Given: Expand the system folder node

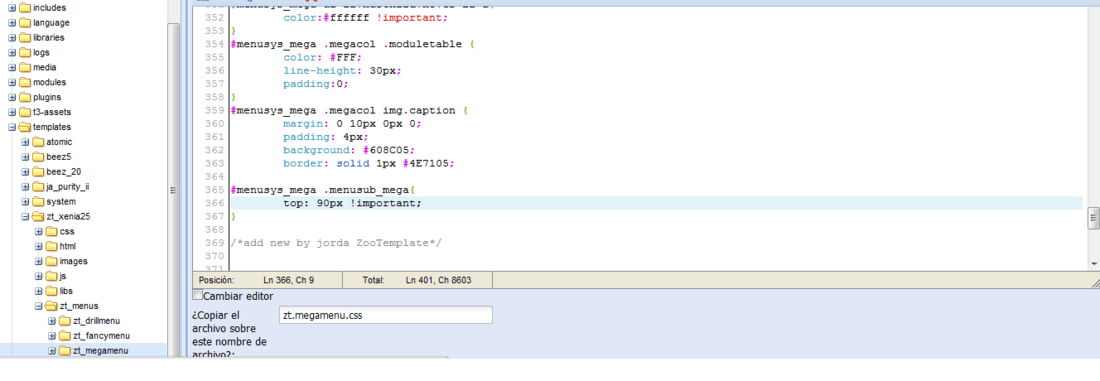Looking at the screenshot, I should [x=25, y=201].
